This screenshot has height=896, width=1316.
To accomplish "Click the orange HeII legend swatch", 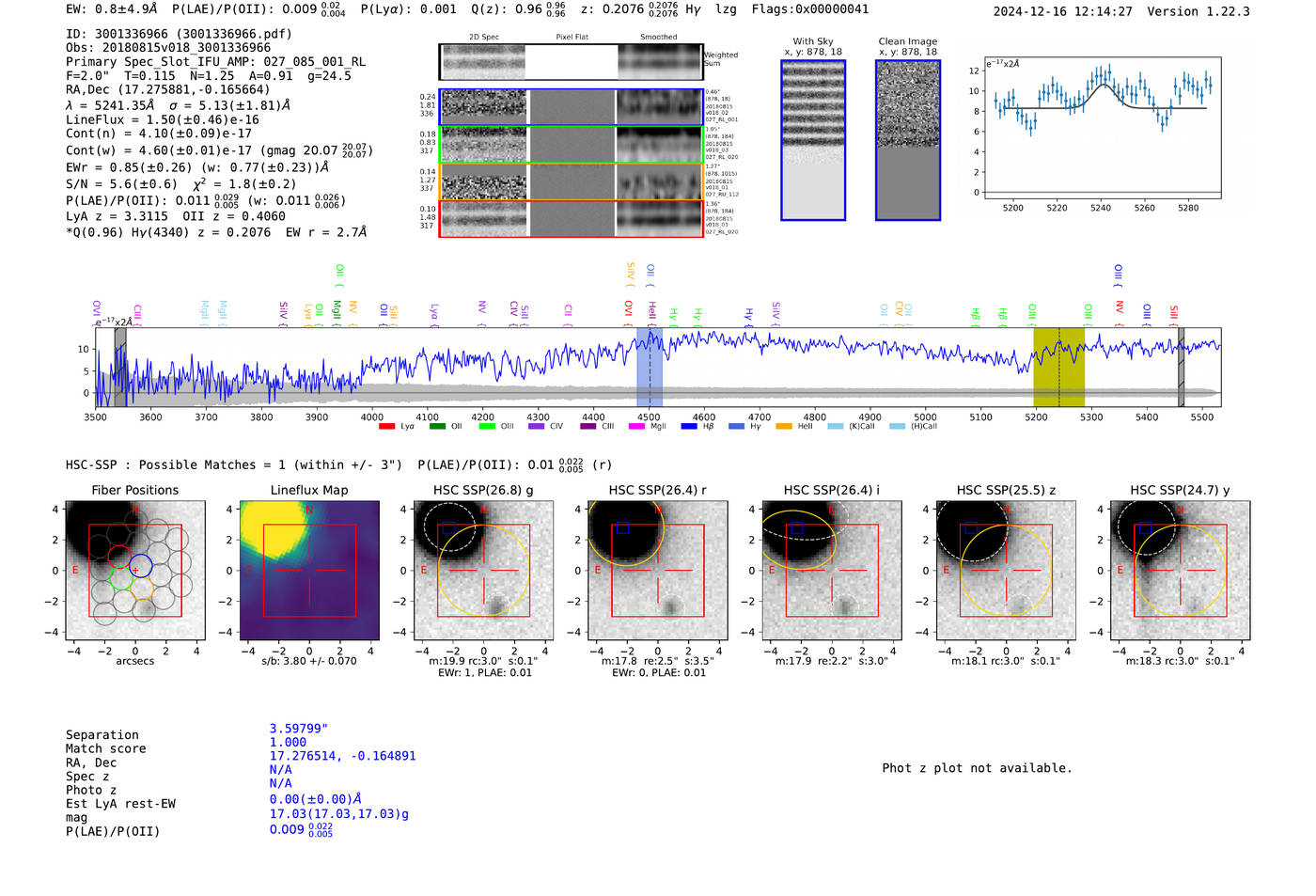I will (x=784, y=427).
